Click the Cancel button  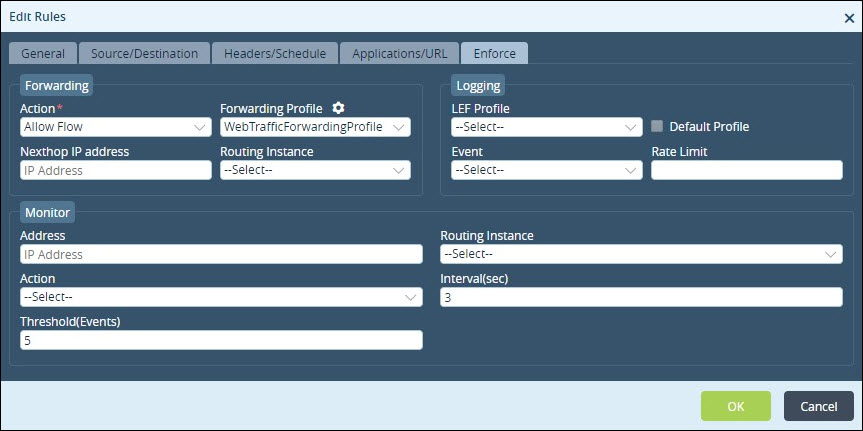point(818,406)
